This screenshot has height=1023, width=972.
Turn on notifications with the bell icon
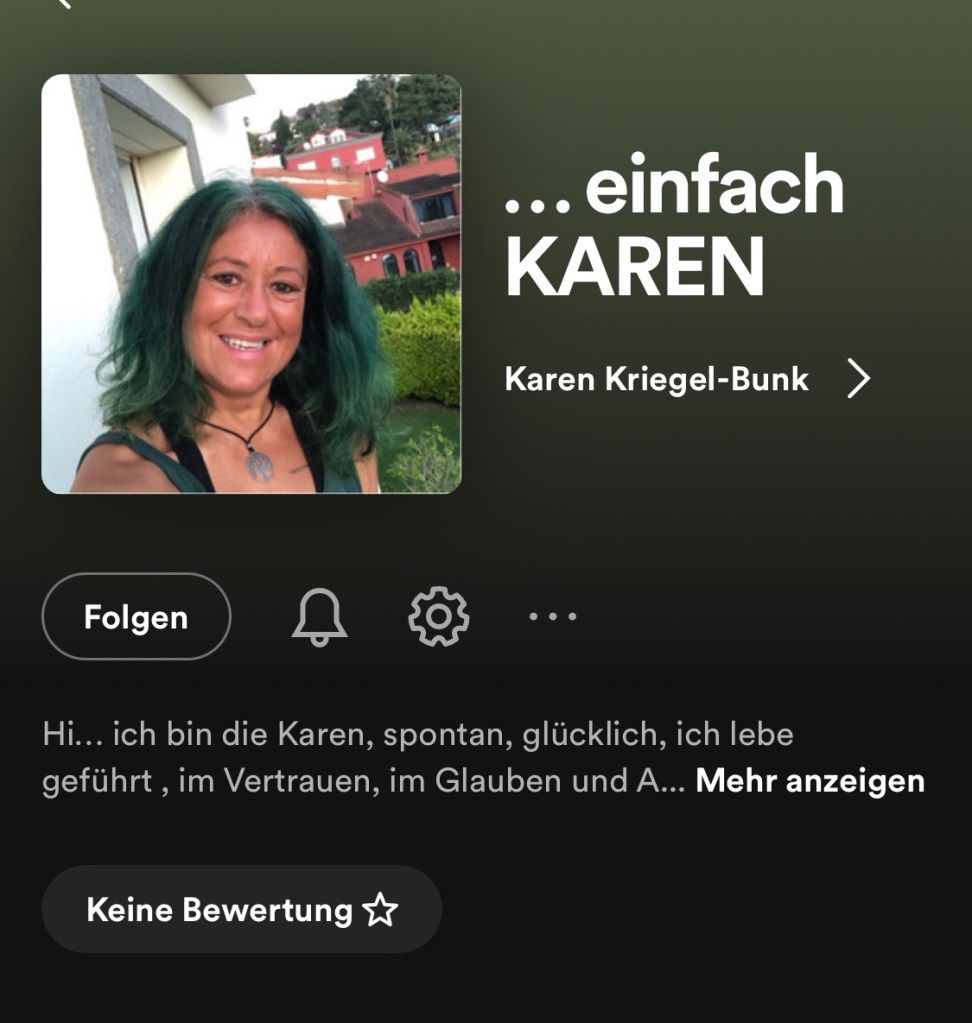click(319, 617)
